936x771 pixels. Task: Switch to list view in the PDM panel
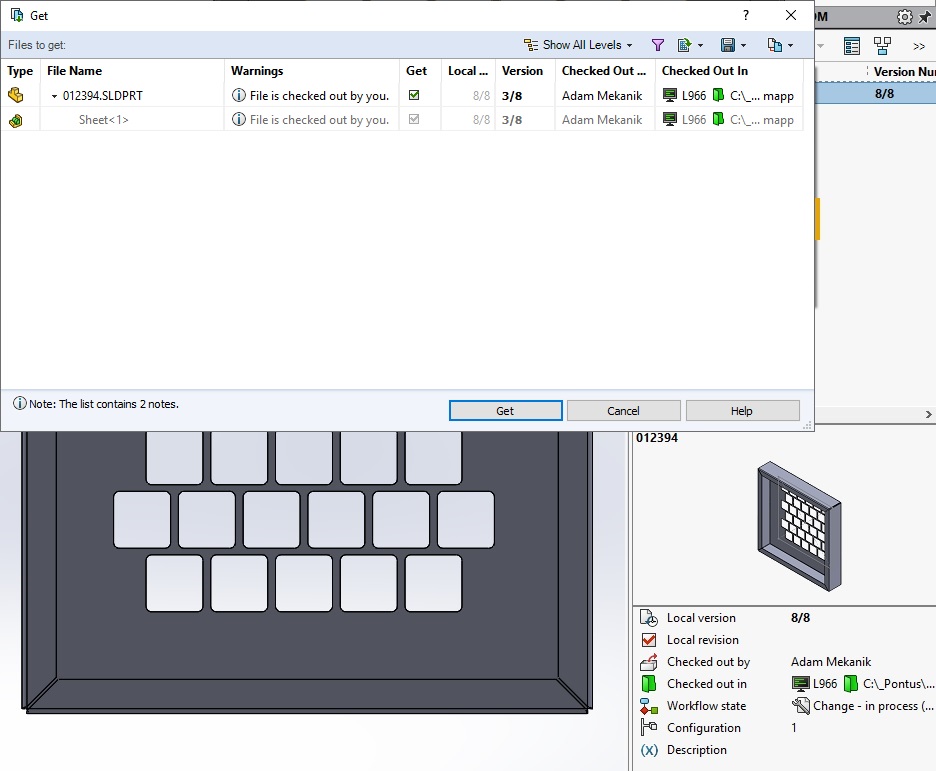[x=852, y=45]
